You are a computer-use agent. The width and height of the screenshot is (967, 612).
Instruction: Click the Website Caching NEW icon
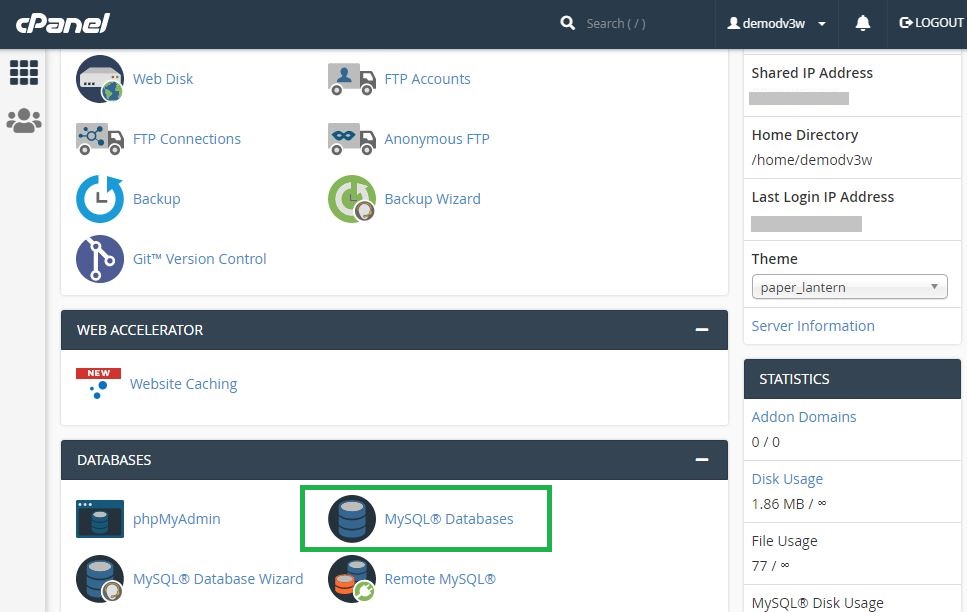click(99, 384)
